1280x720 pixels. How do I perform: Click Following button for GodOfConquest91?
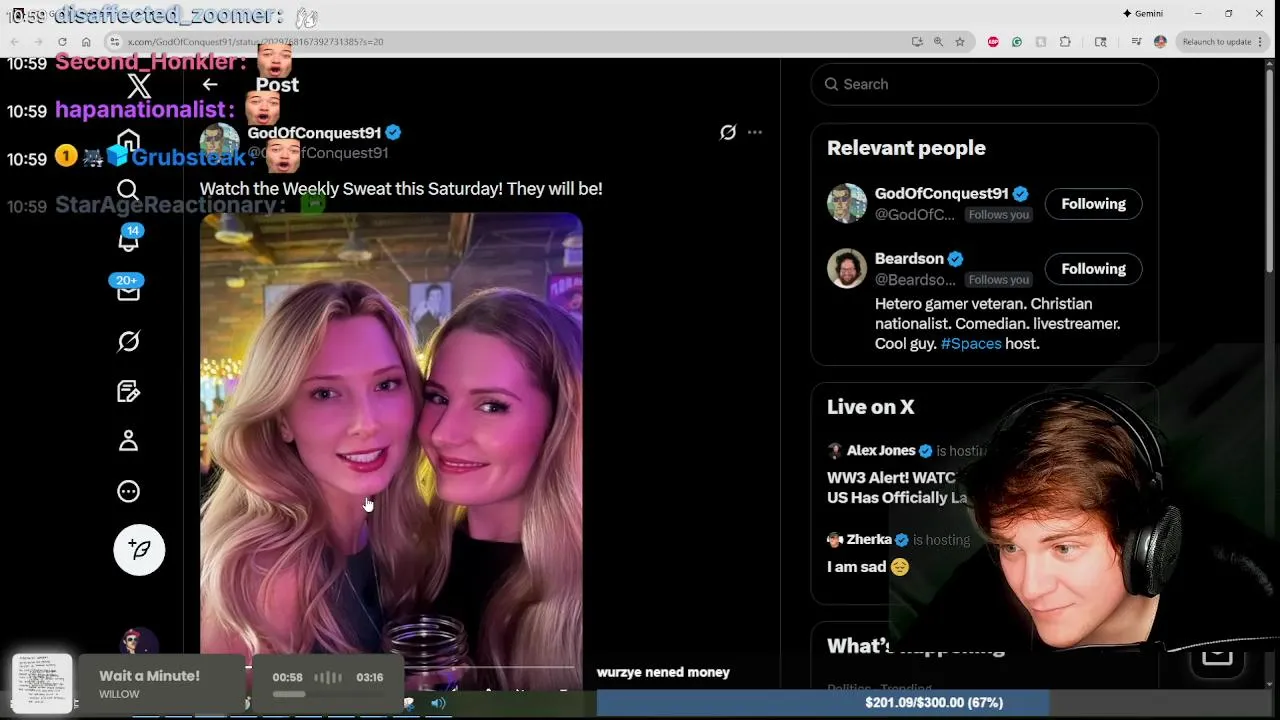pos(1093,204)
